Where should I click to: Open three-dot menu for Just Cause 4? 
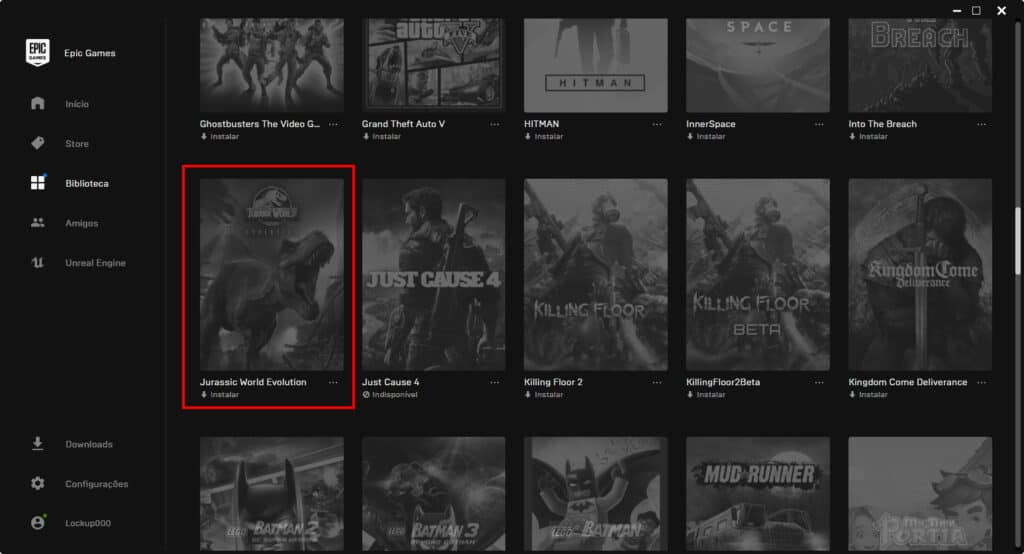(x=495, y=382)
